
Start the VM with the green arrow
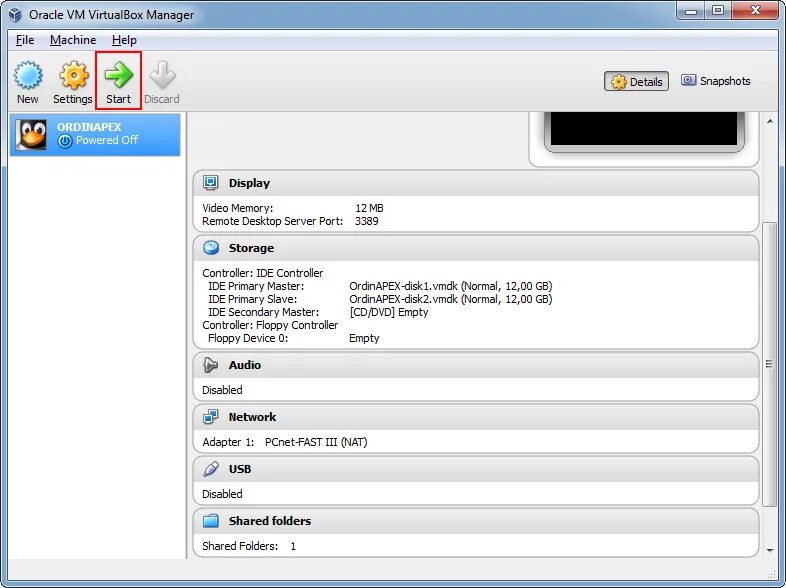(118, 75)
